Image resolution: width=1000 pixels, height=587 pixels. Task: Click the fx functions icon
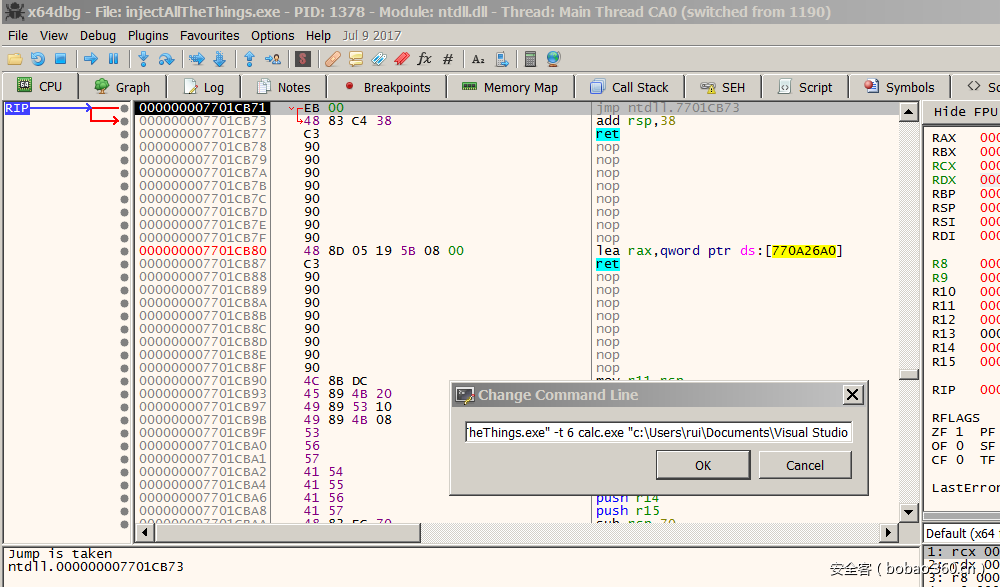click(x=424, y=59)
